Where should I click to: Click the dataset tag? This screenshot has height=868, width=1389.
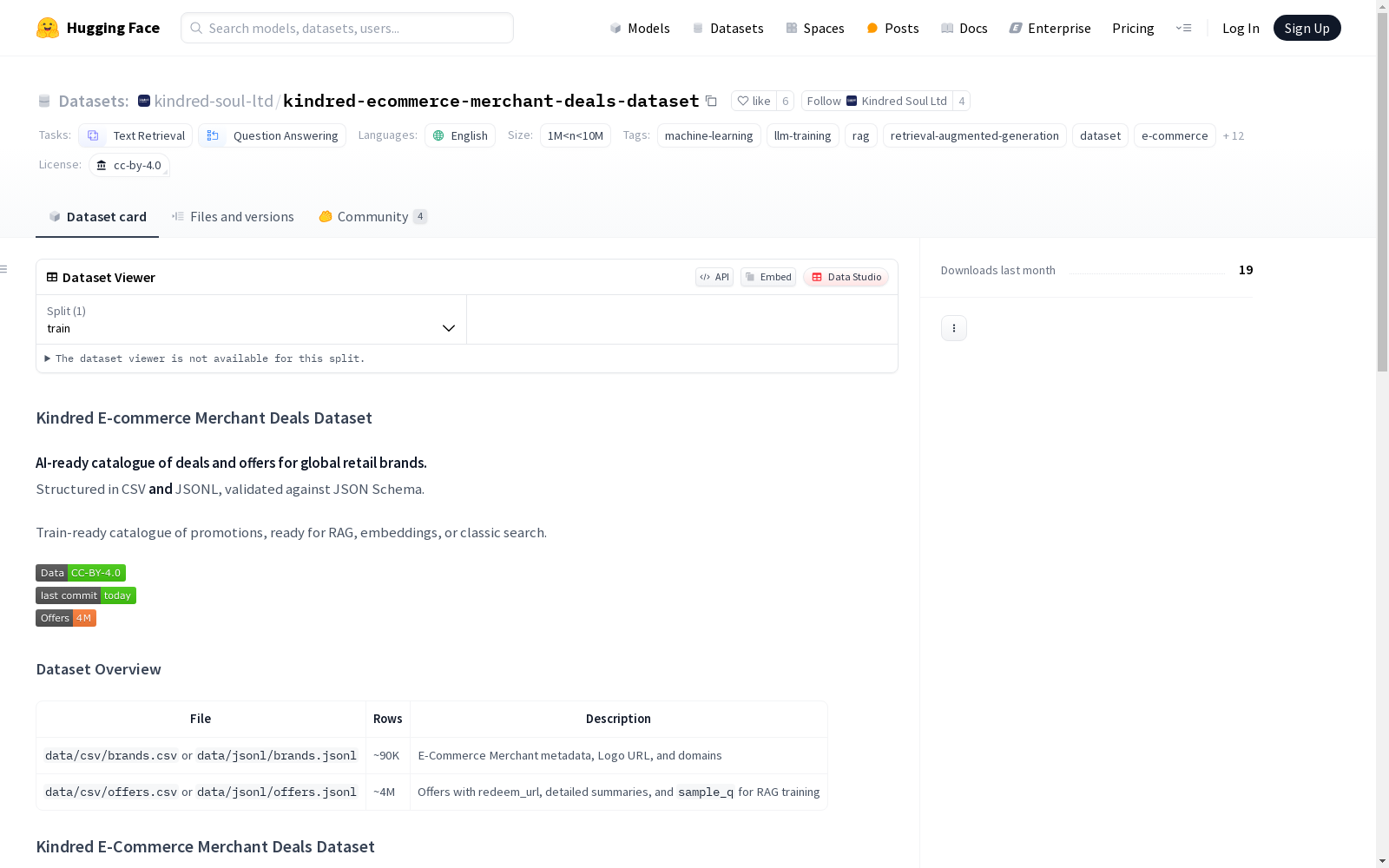pyautogui.click(x=1101, y=135)
